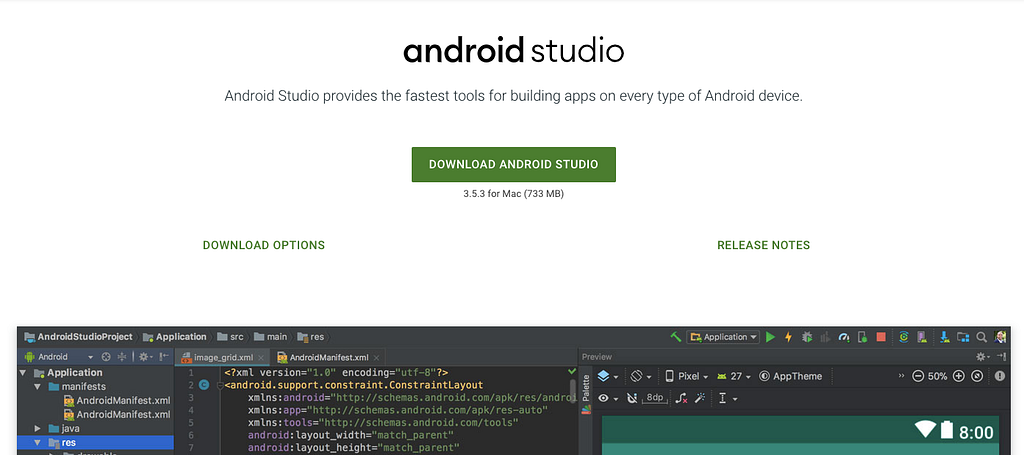
Task: Click the main breadcrumb item
Action: pos(270,337)
